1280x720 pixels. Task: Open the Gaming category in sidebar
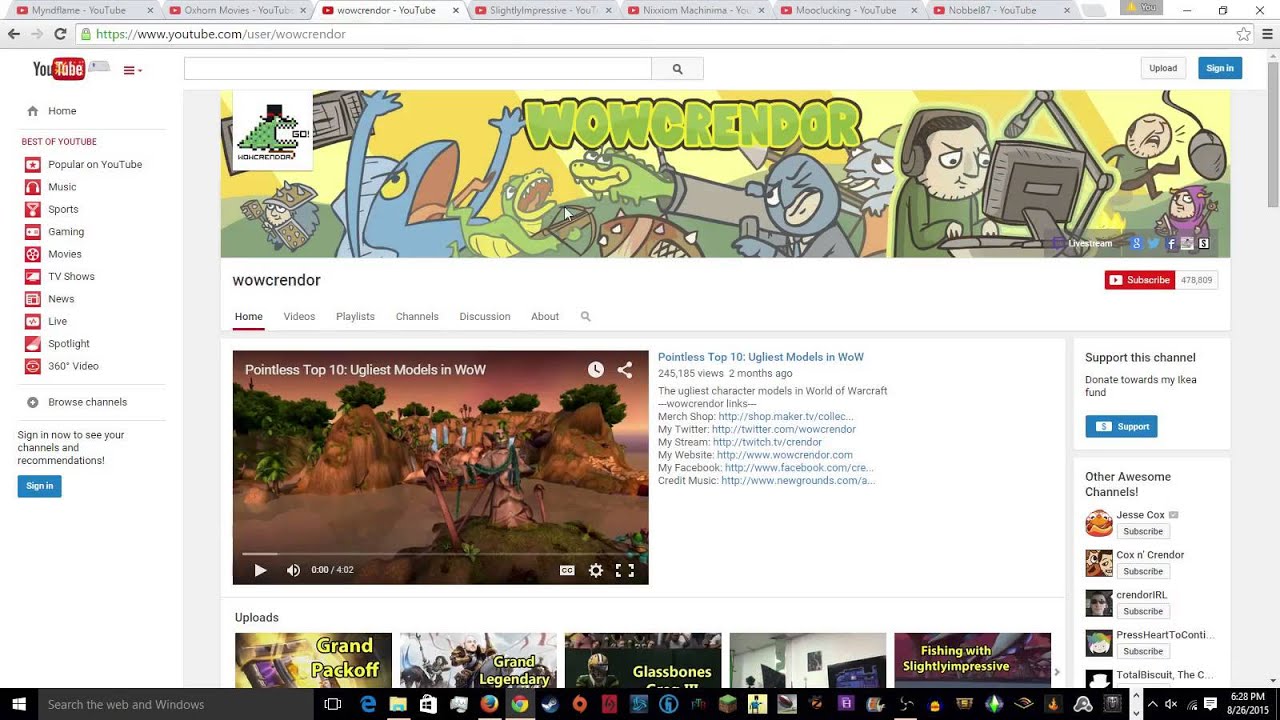click(x=66, y=231)
